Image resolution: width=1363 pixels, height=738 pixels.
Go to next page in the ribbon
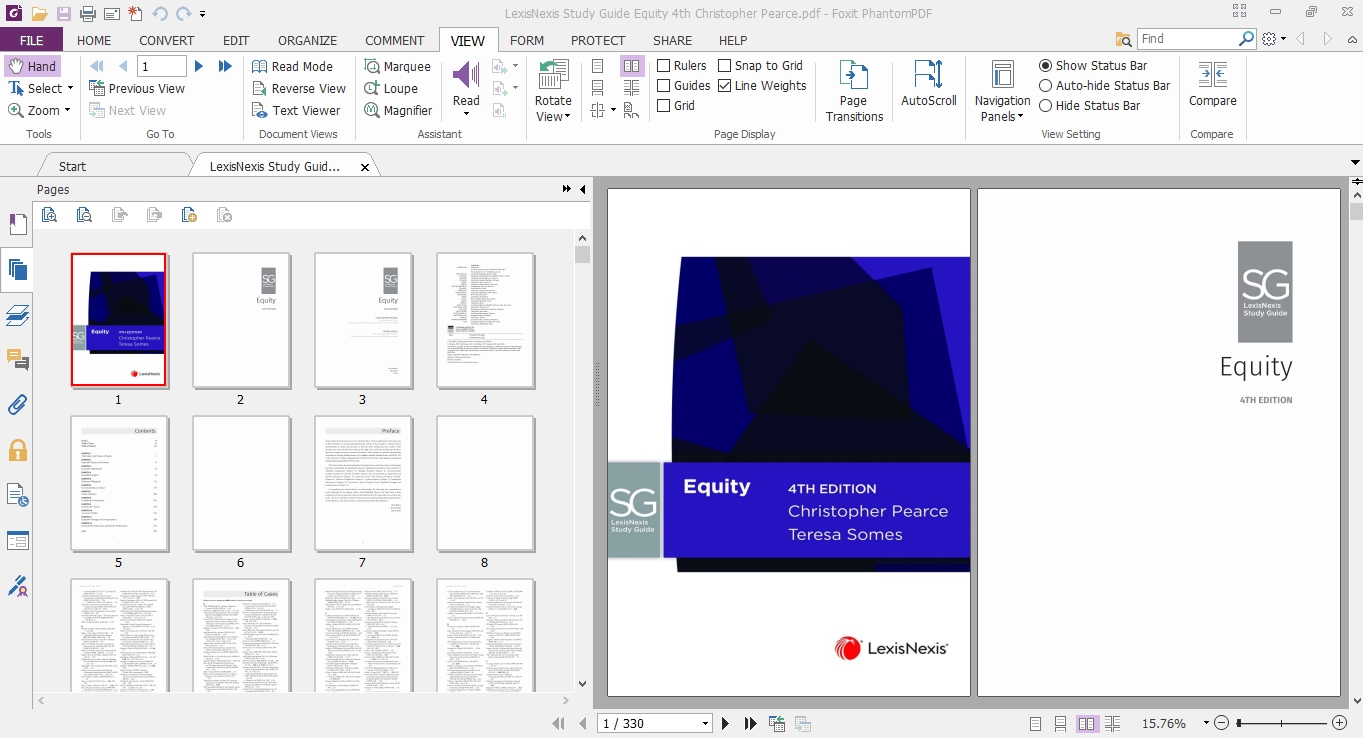199,66
